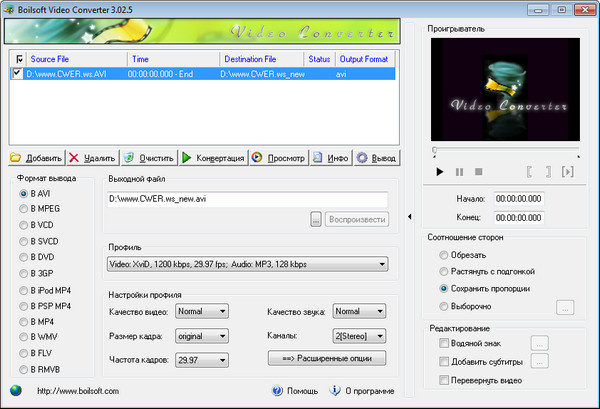Open the Просмотр preview button
Viewport: 600px width, 409px height.
coord(278,158)
